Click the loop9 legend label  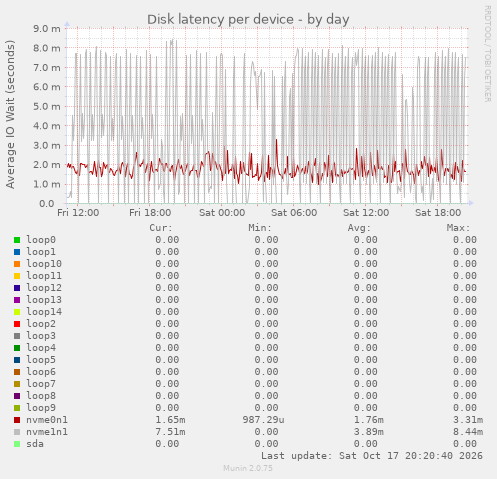pos(41,408)
